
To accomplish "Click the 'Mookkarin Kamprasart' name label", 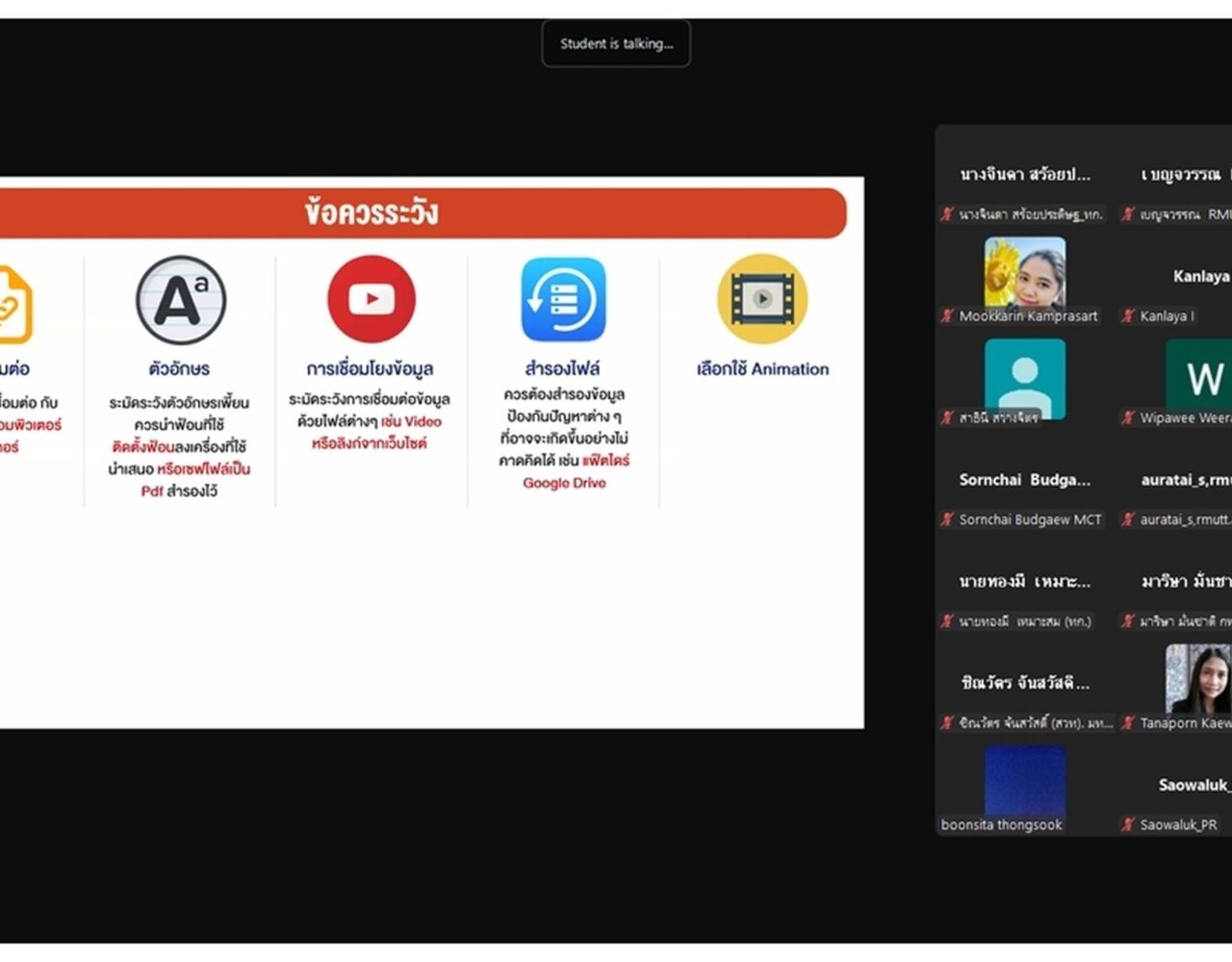I will [x=1028, y=316].
